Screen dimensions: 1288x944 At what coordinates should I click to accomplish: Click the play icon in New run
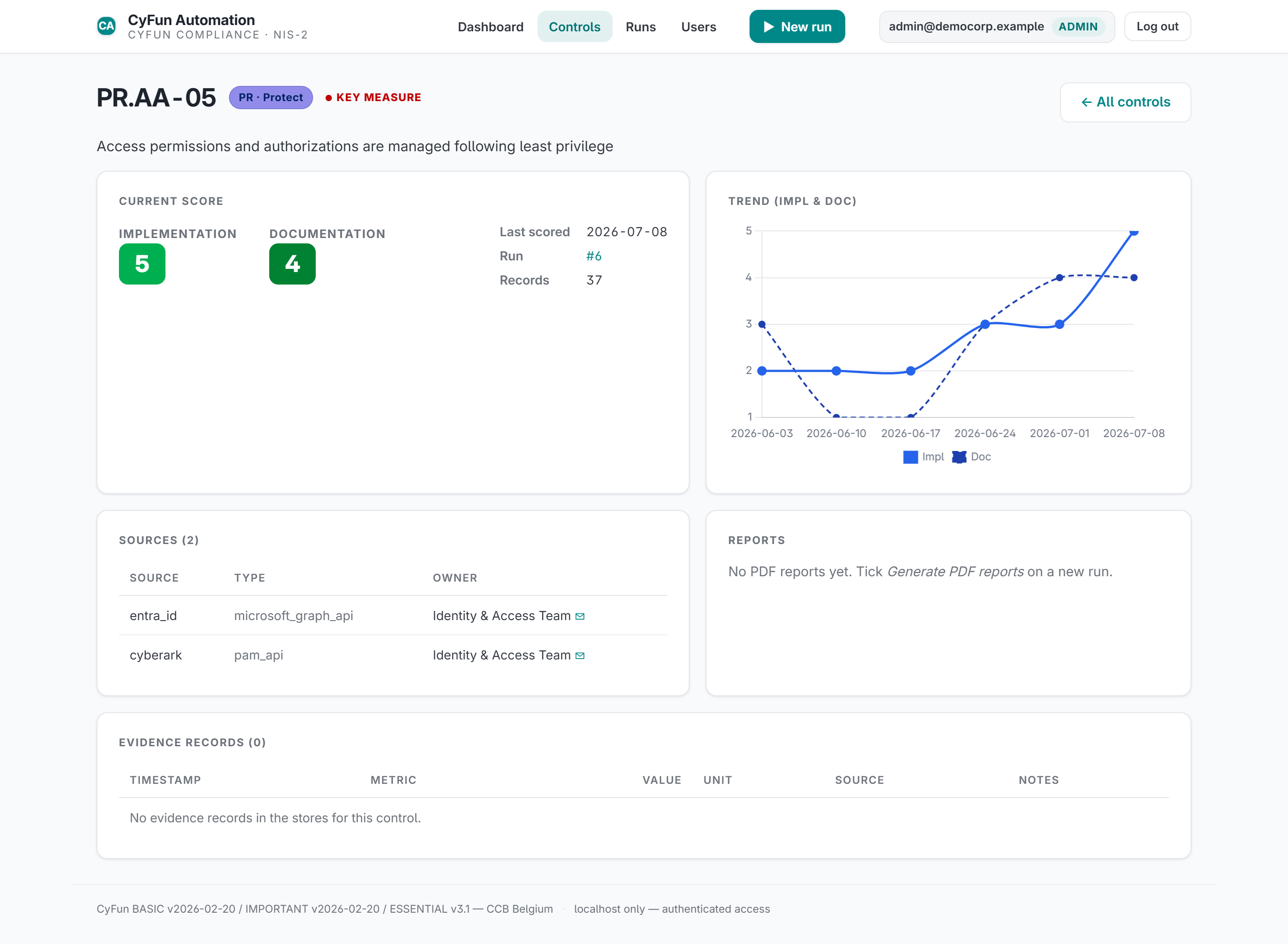pyautogui.click(x=769, y=27)
